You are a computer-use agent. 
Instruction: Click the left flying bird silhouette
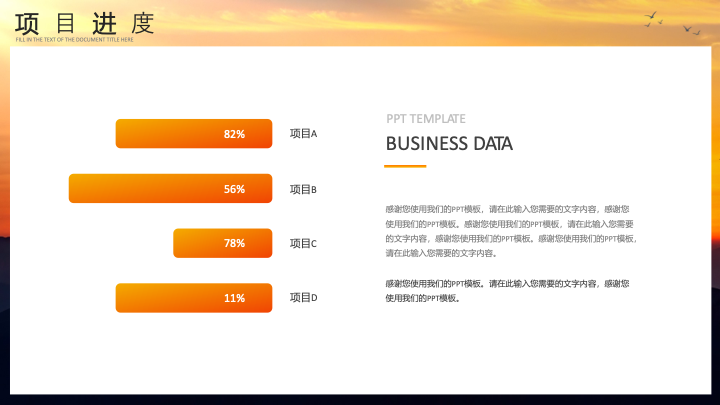(x=653, y=17)
